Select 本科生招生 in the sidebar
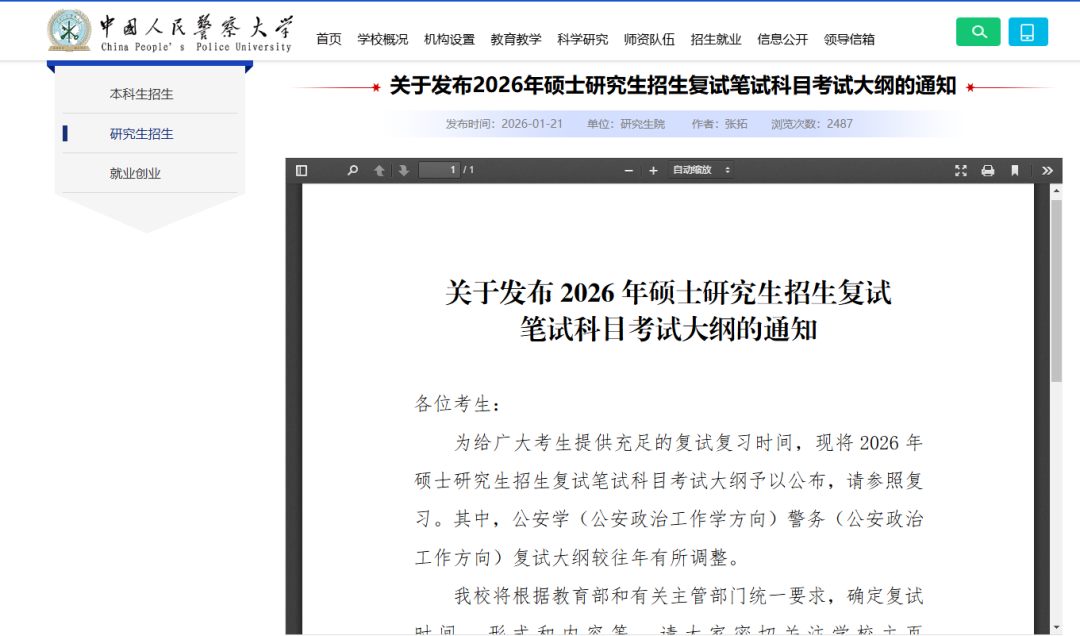This screenshot has height=636, width=1080. tap(141, 94)
